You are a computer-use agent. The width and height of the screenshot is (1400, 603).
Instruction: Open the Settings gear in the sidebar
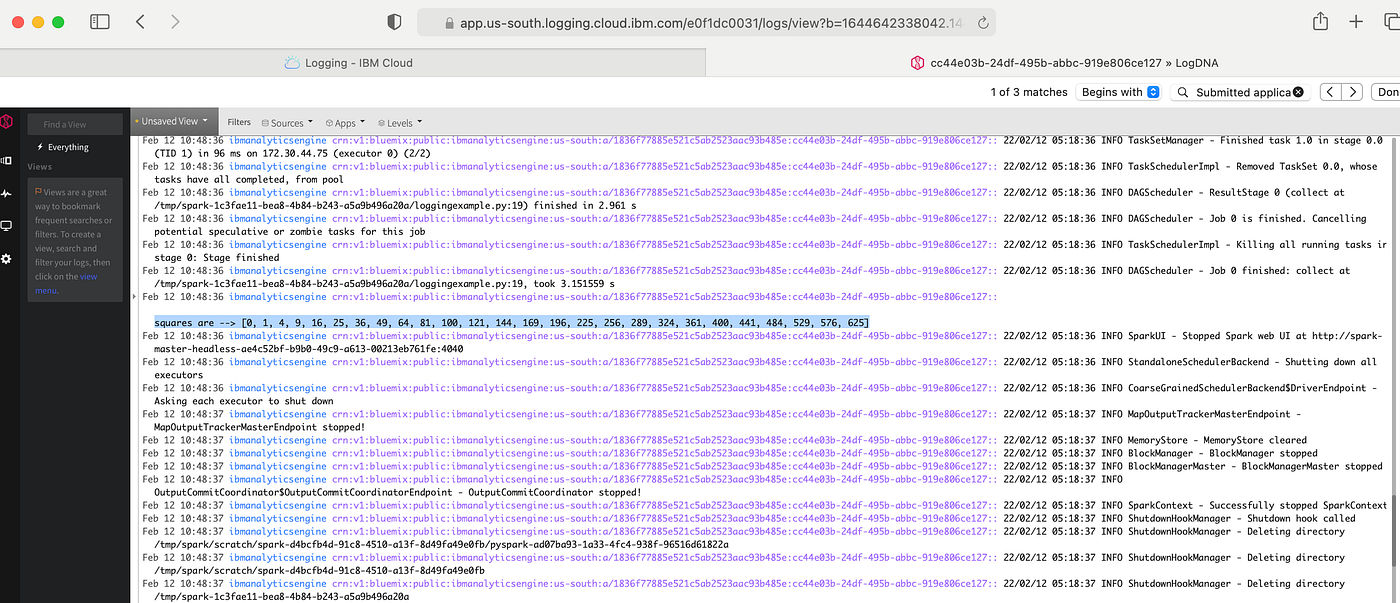[6, 259]
